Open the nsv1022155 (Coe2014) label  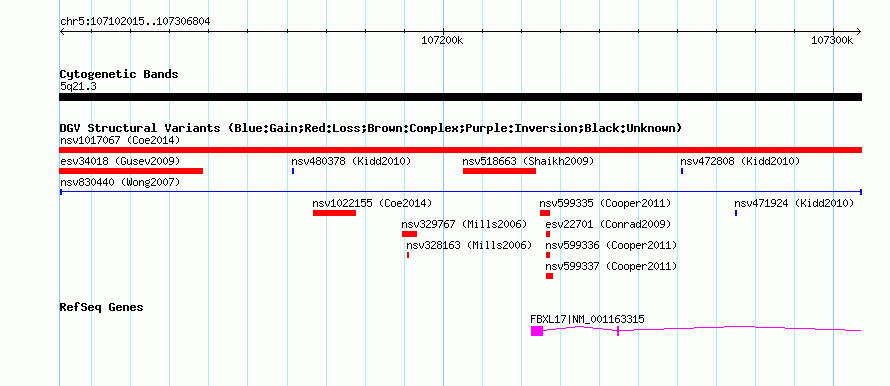point(372,203)
